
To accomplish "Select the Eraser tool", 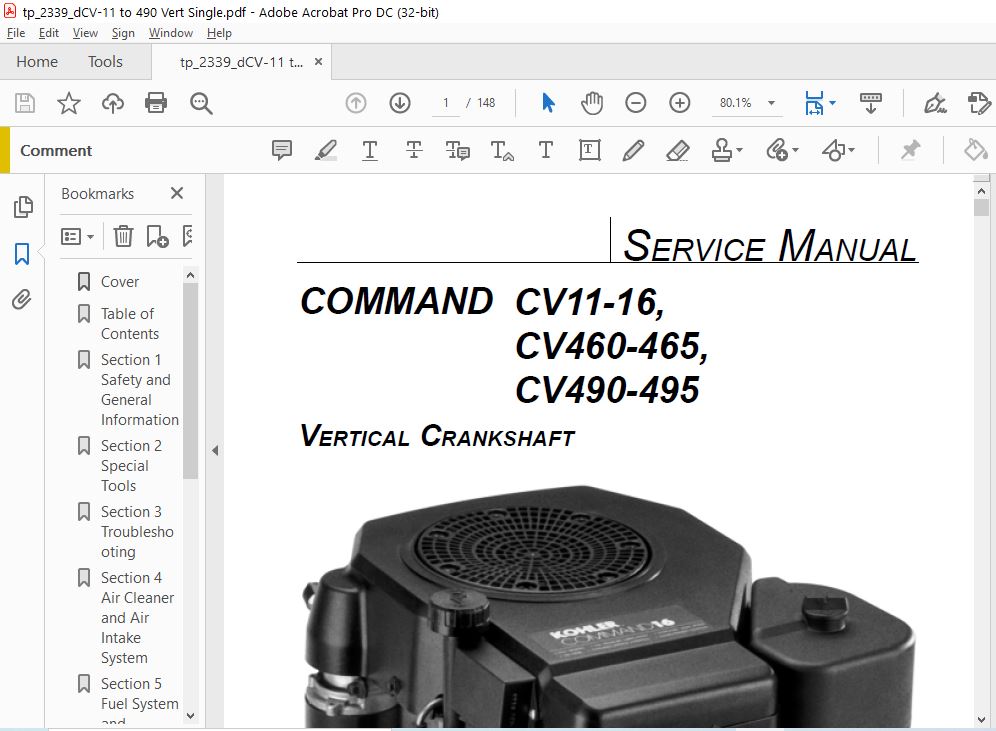I will coord(678,151).
